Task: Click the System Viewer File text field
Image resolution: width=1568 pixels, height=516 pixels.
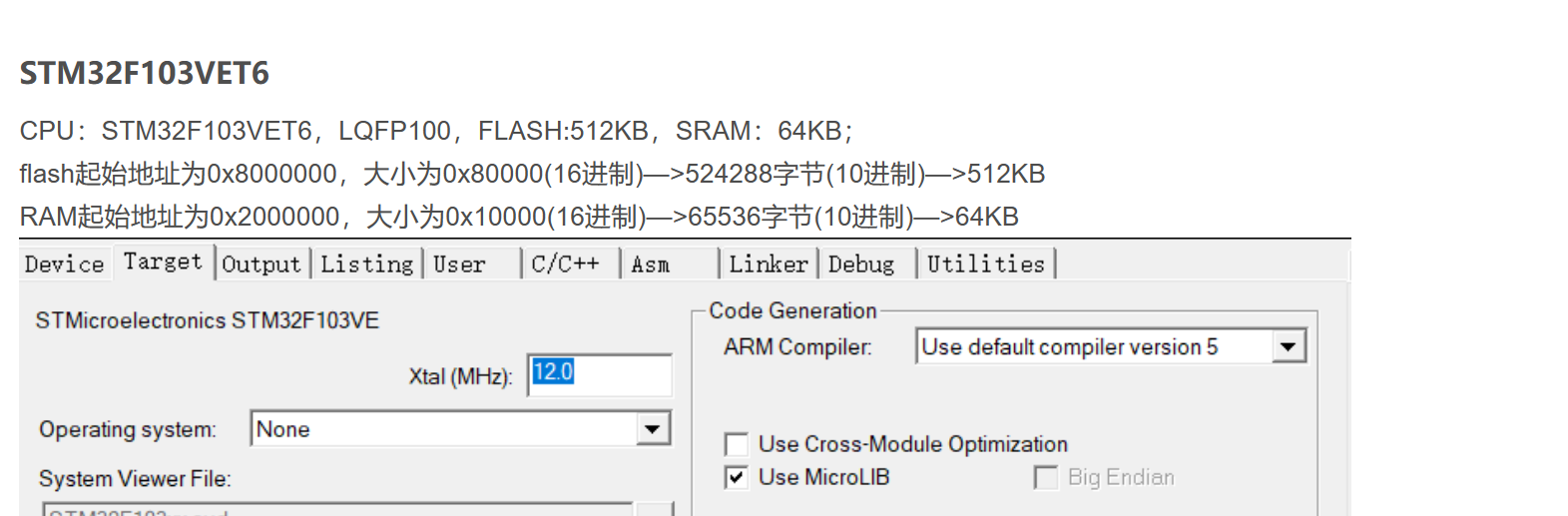Action: [x=339, y=509]
